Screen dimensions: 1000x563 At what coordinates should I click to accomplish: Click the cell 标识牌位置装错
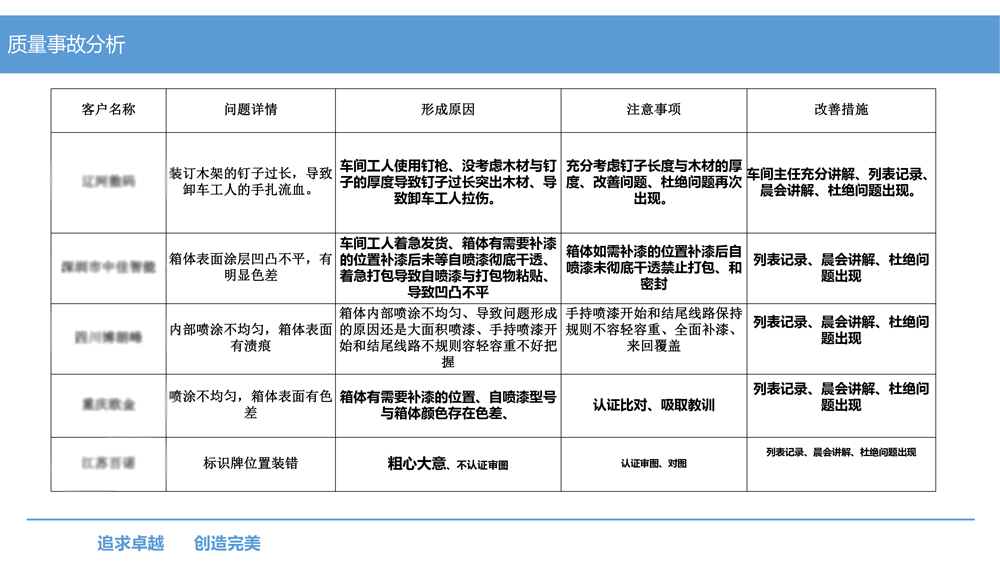(251, 464)
